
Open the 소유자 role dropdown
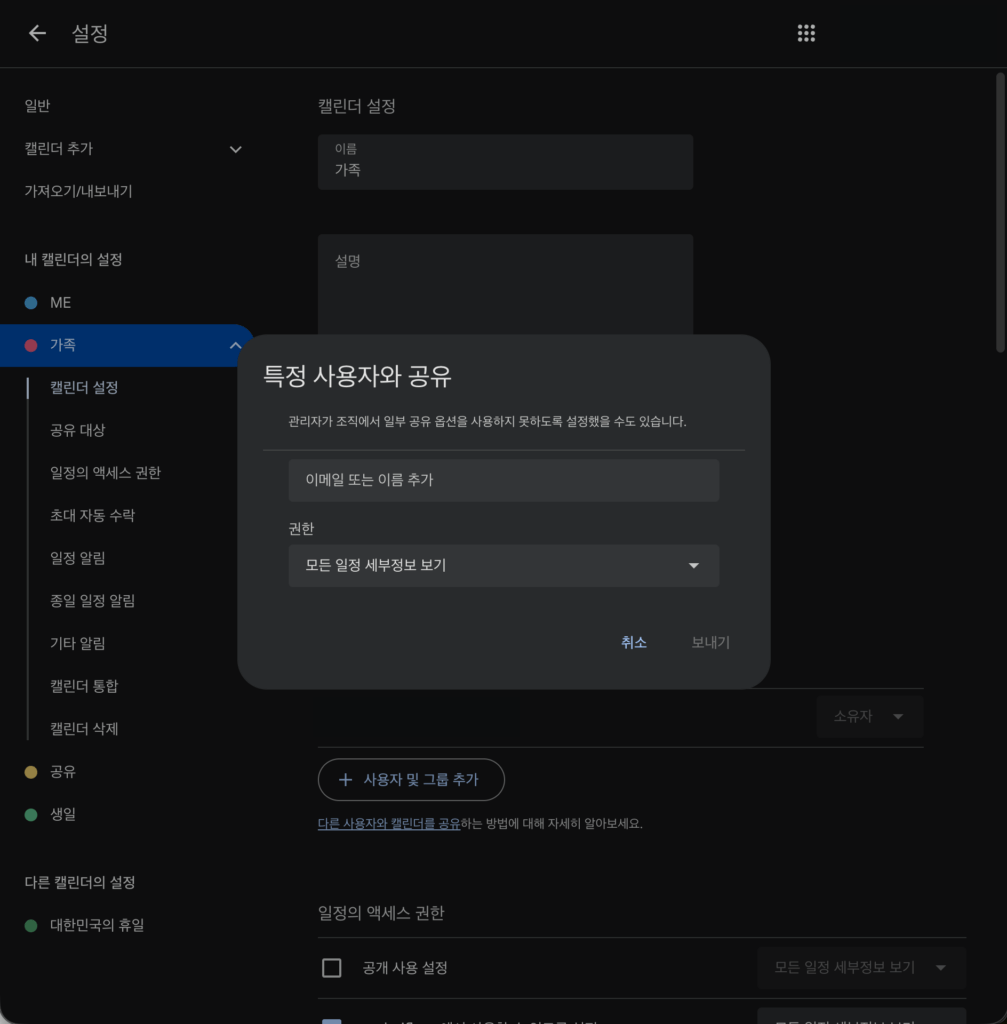(x=869, y=717)
